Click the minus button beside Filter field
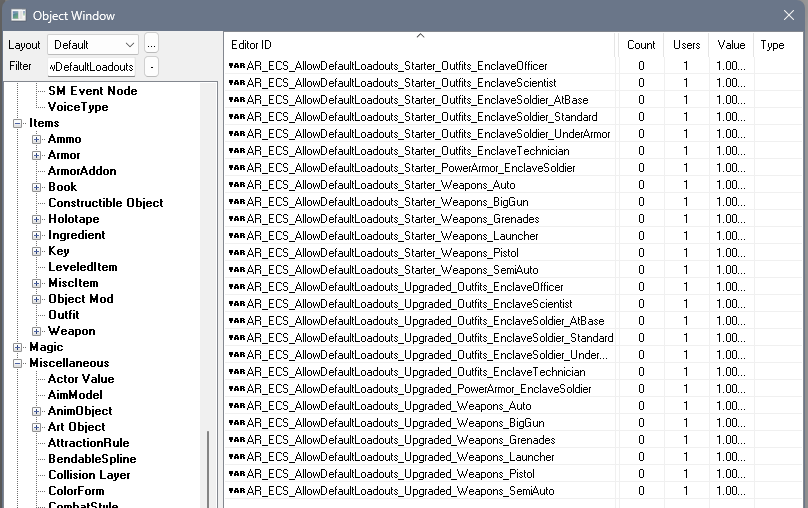808x508 pixels. (x=151, y=67)
